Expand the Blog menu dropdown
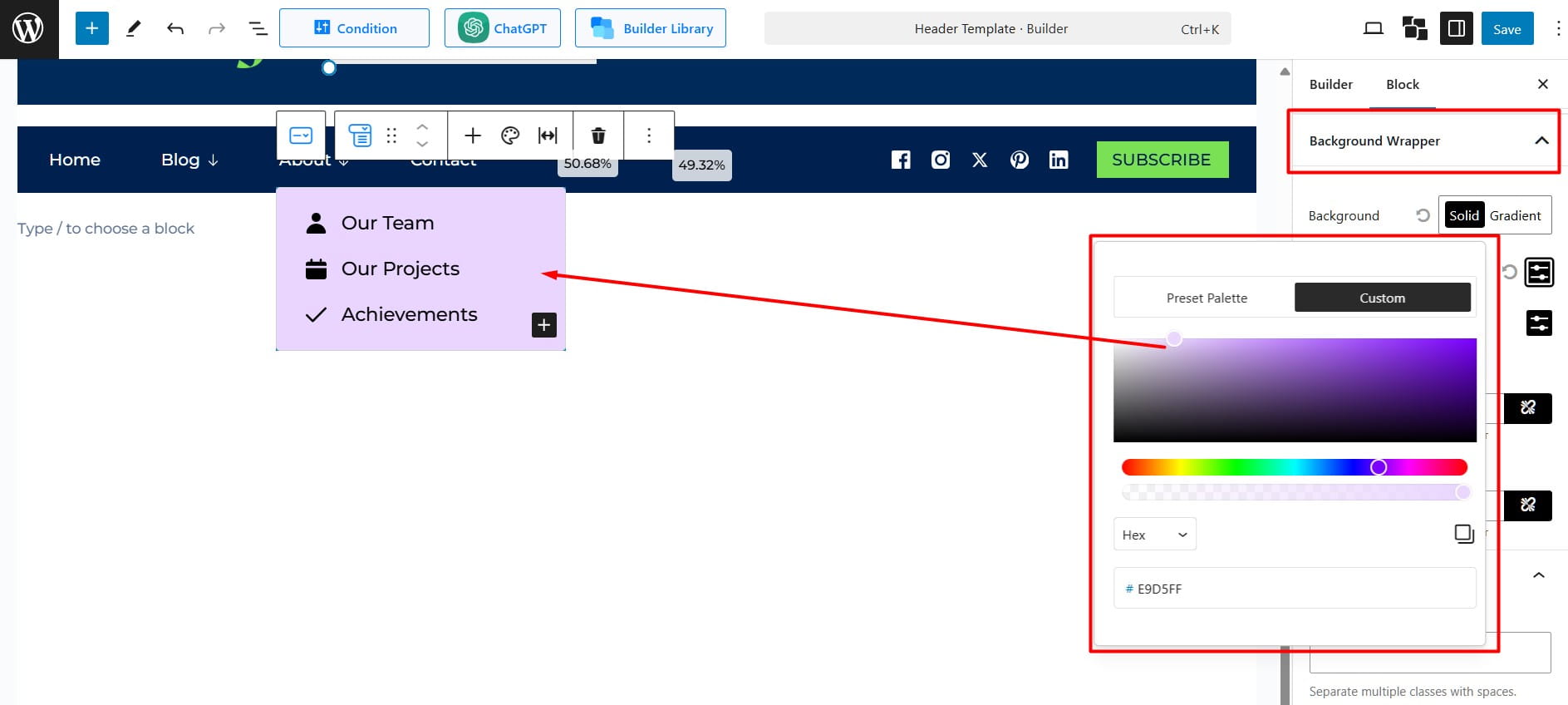Viewport: 1568px width, 705px height. click(189, 160)
